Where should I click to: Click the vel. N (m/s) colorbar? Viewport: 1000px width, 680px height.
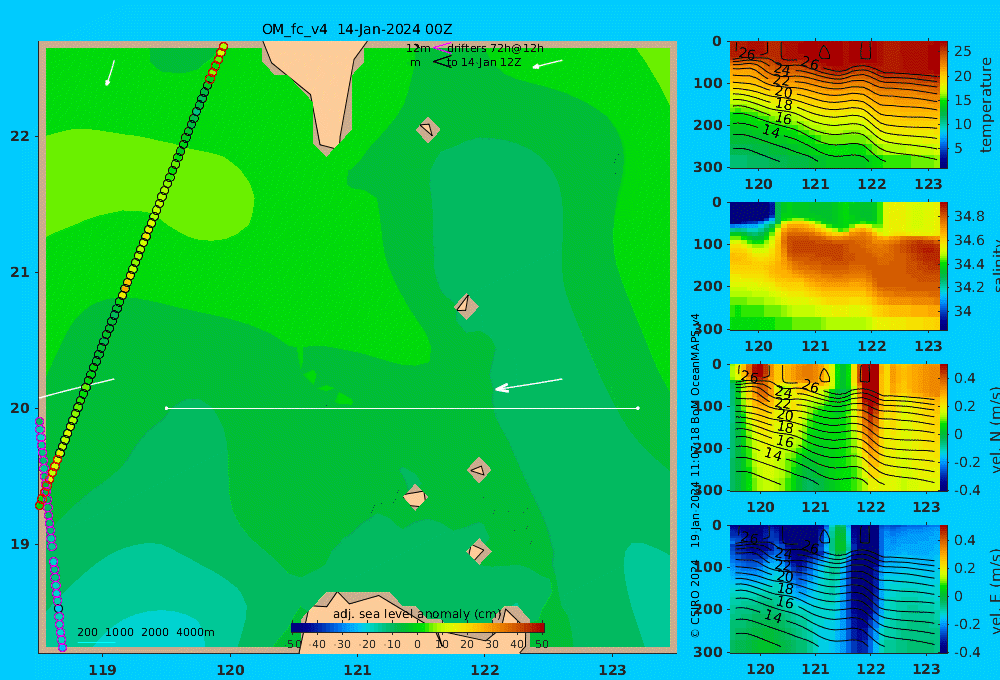943,427
